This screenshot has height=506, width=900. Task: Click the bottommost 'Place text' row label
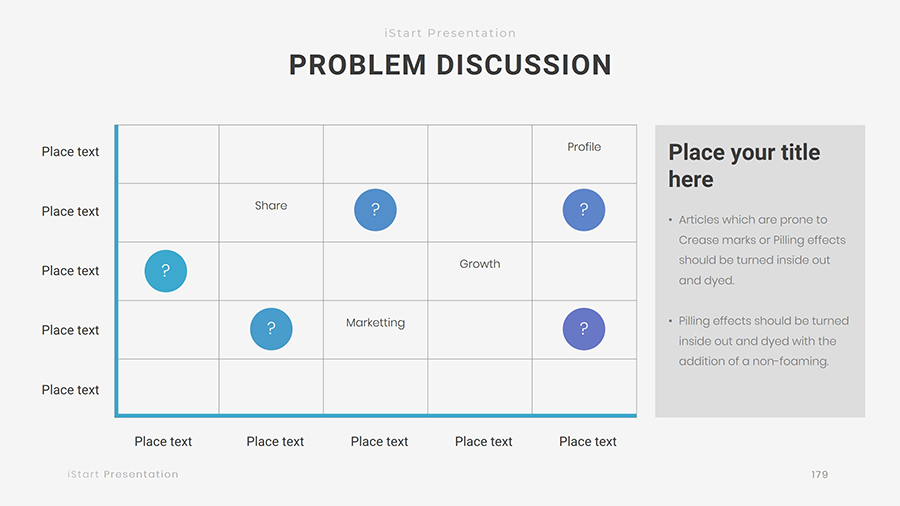coord(70,390)
